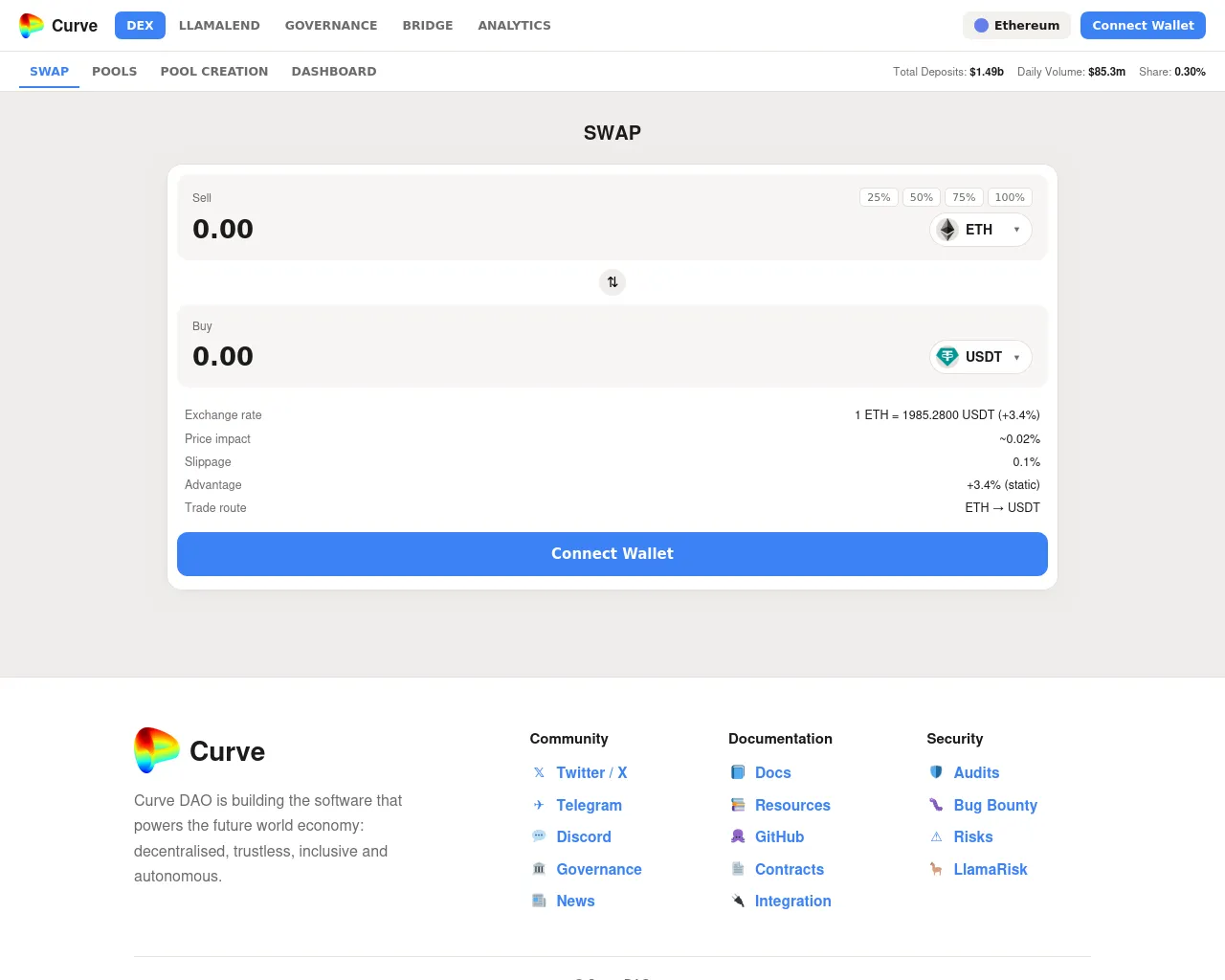Click the octopus icon beside GitHub
1225x980 pixels.
coord(738,836)
